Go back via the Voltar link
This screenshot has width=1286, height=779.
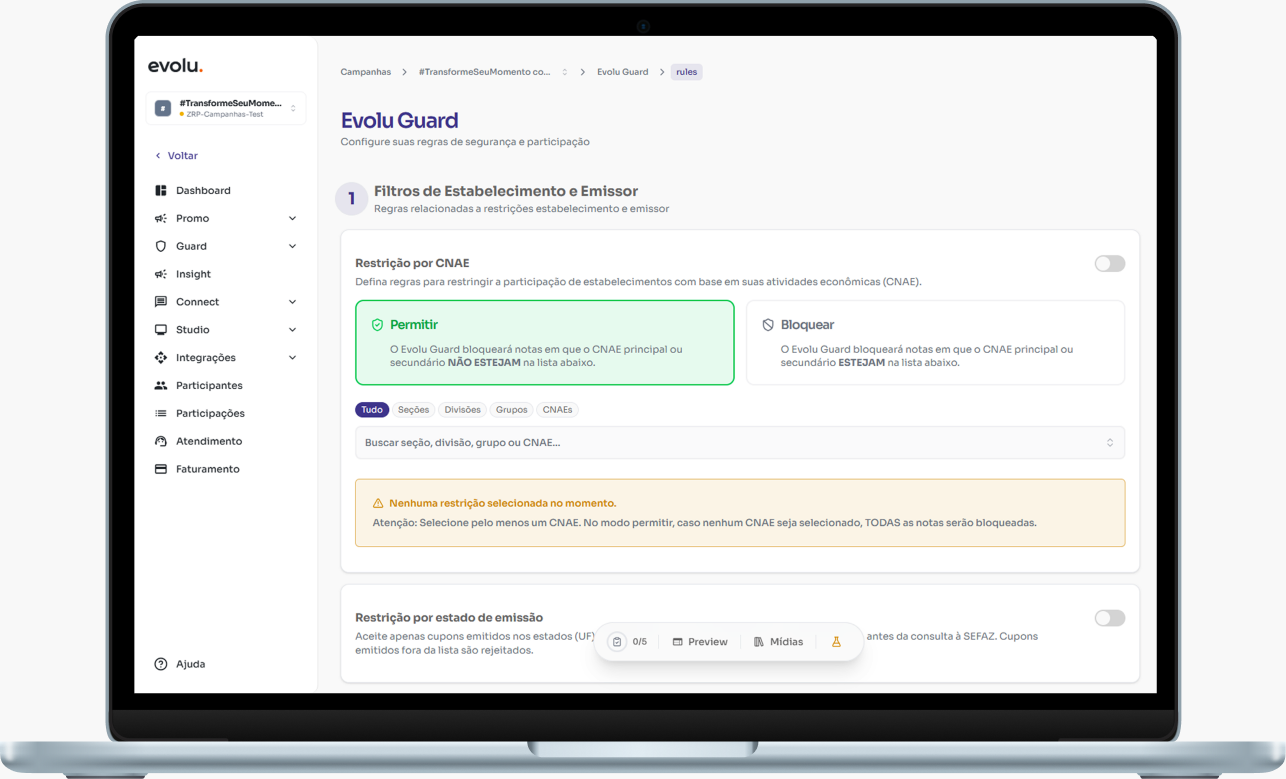(x=177, y=156)
